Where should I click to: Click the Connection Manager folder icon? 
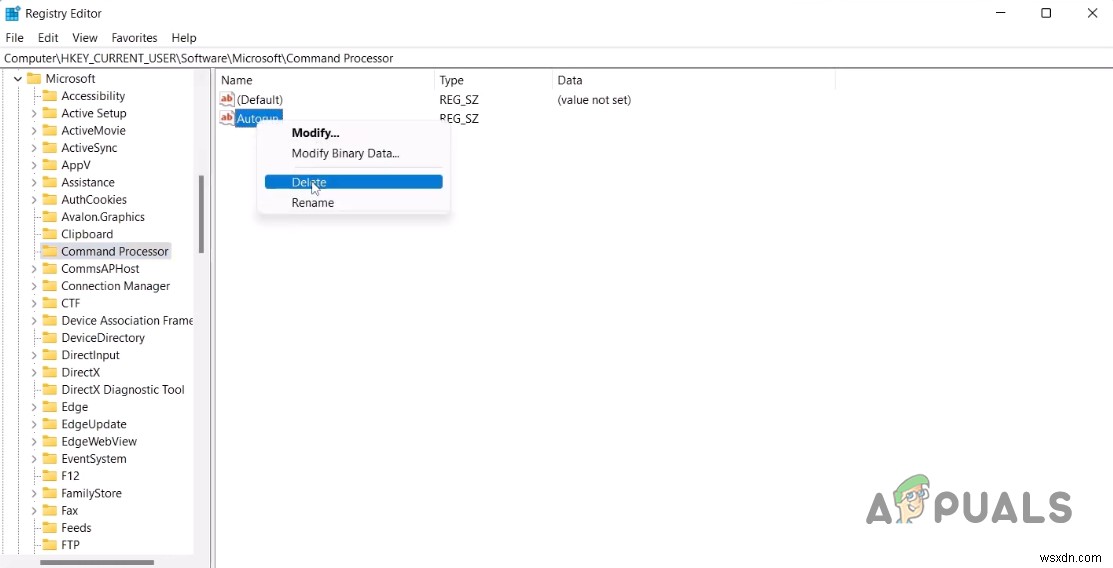pos(49,286)
